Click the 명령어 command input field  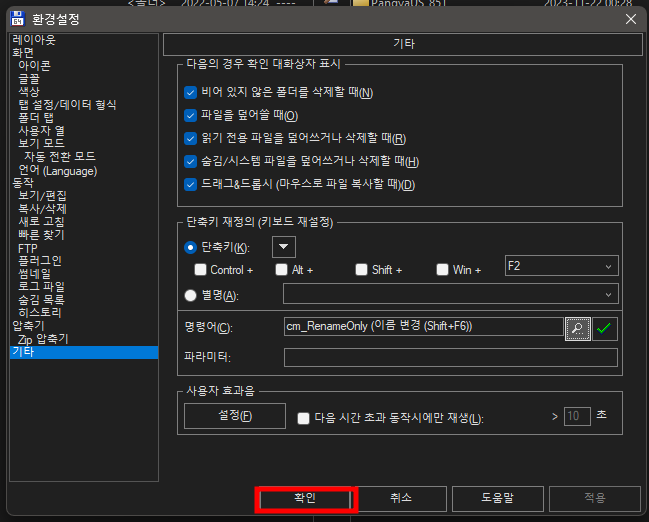tap(424, 327)
